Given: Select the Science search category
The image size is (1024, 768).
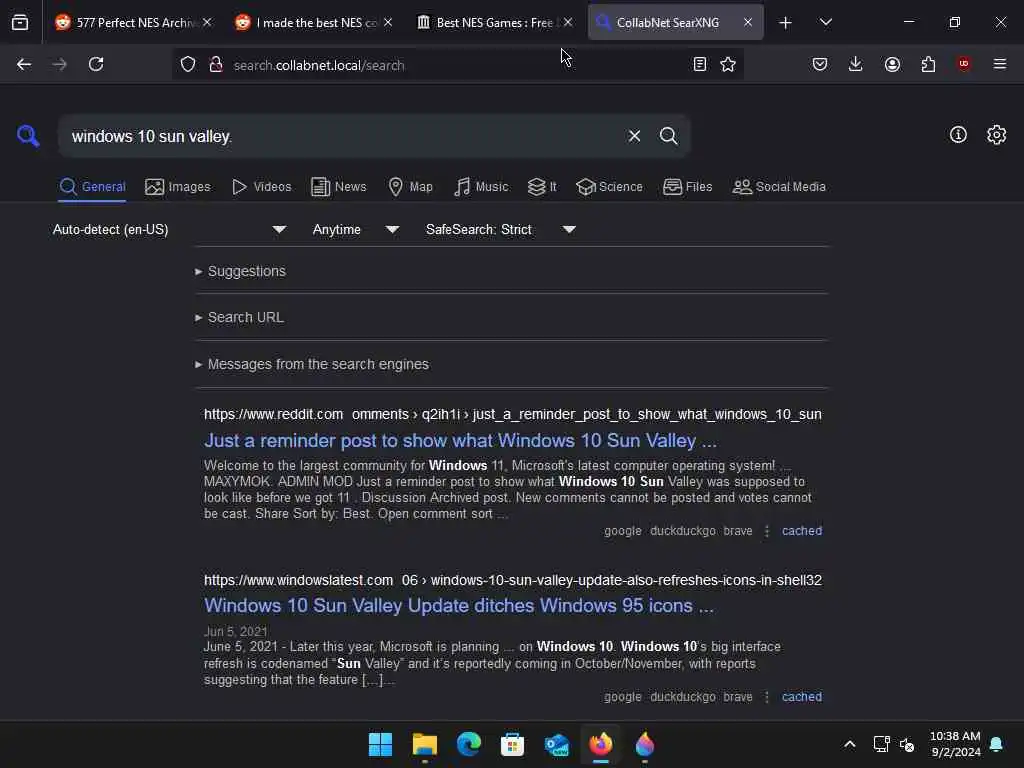Looking at the screenshot, I should (609, 187).
